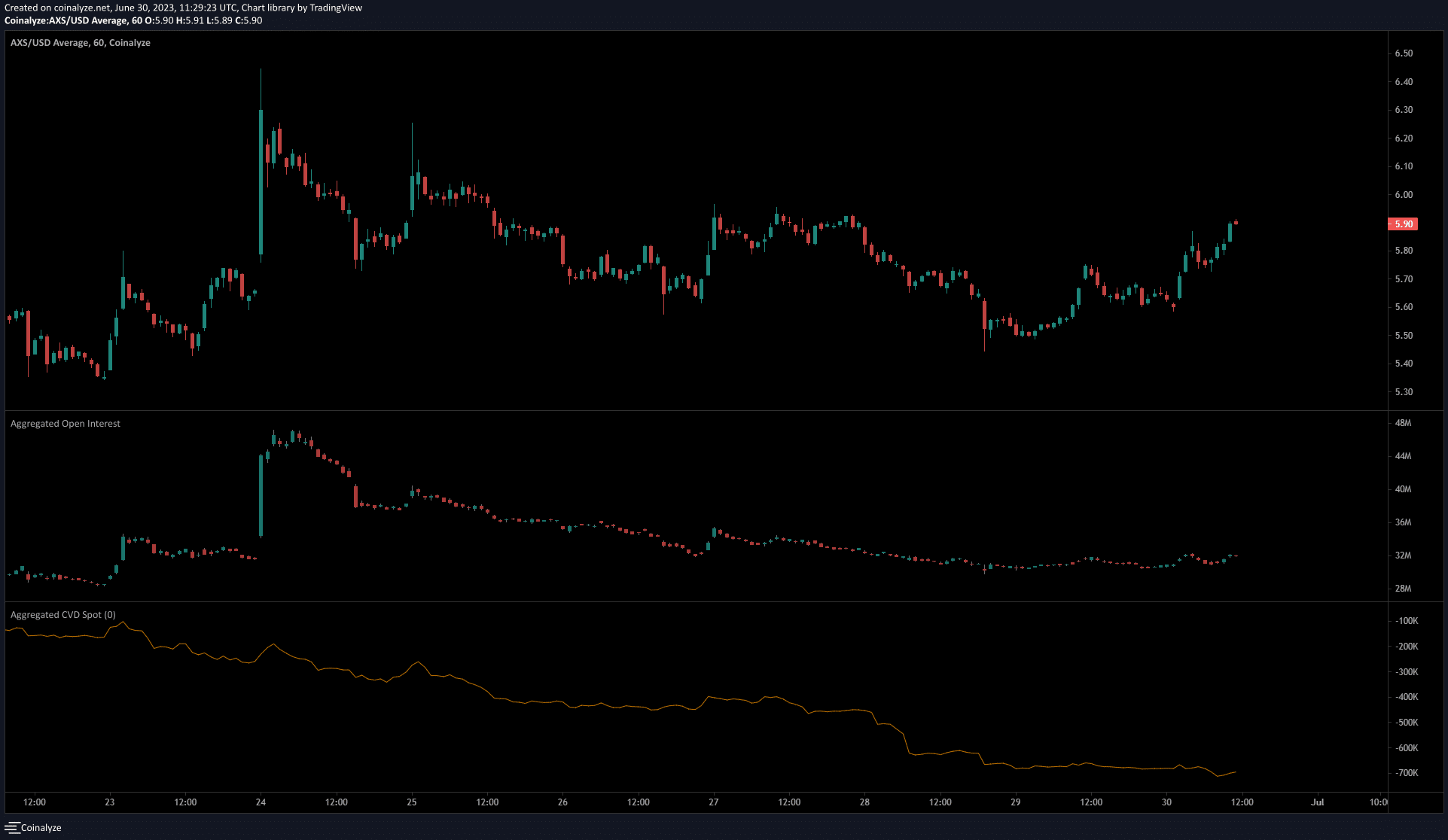Click the -200K CVD axis label
The image size is (1448, 840).
[1406, 647]
